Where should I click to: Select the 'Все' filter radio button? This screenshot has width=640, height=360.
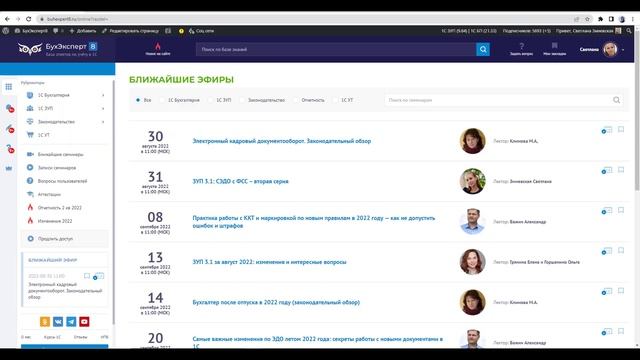[x=138, y=100]
